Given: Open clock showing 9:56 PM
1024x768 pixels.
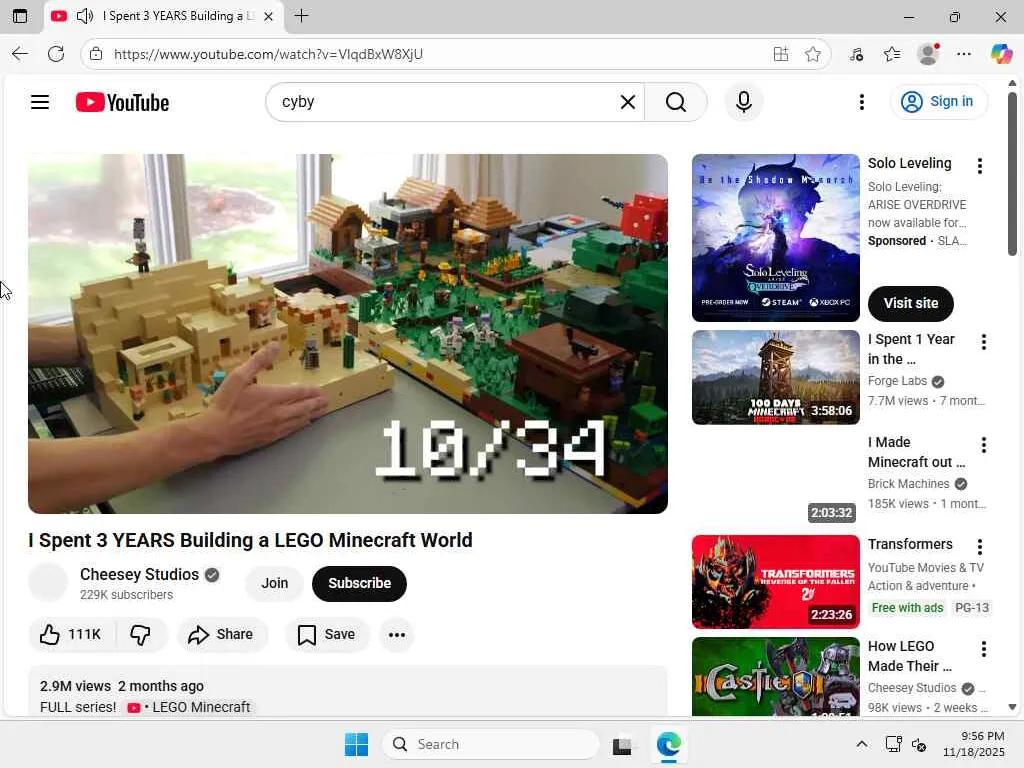Looking at the screenshot, I should (x=973, y=744).
